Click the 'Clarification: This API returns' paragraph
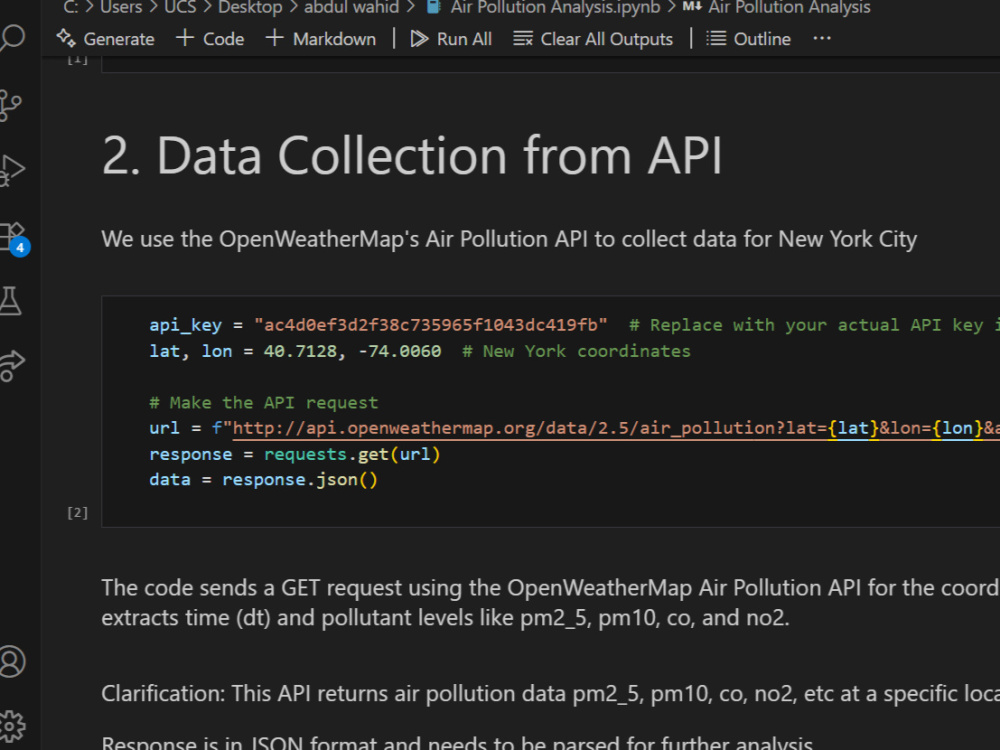The height and width of the screenshot is (750, 1000). (x=550, y=693)
